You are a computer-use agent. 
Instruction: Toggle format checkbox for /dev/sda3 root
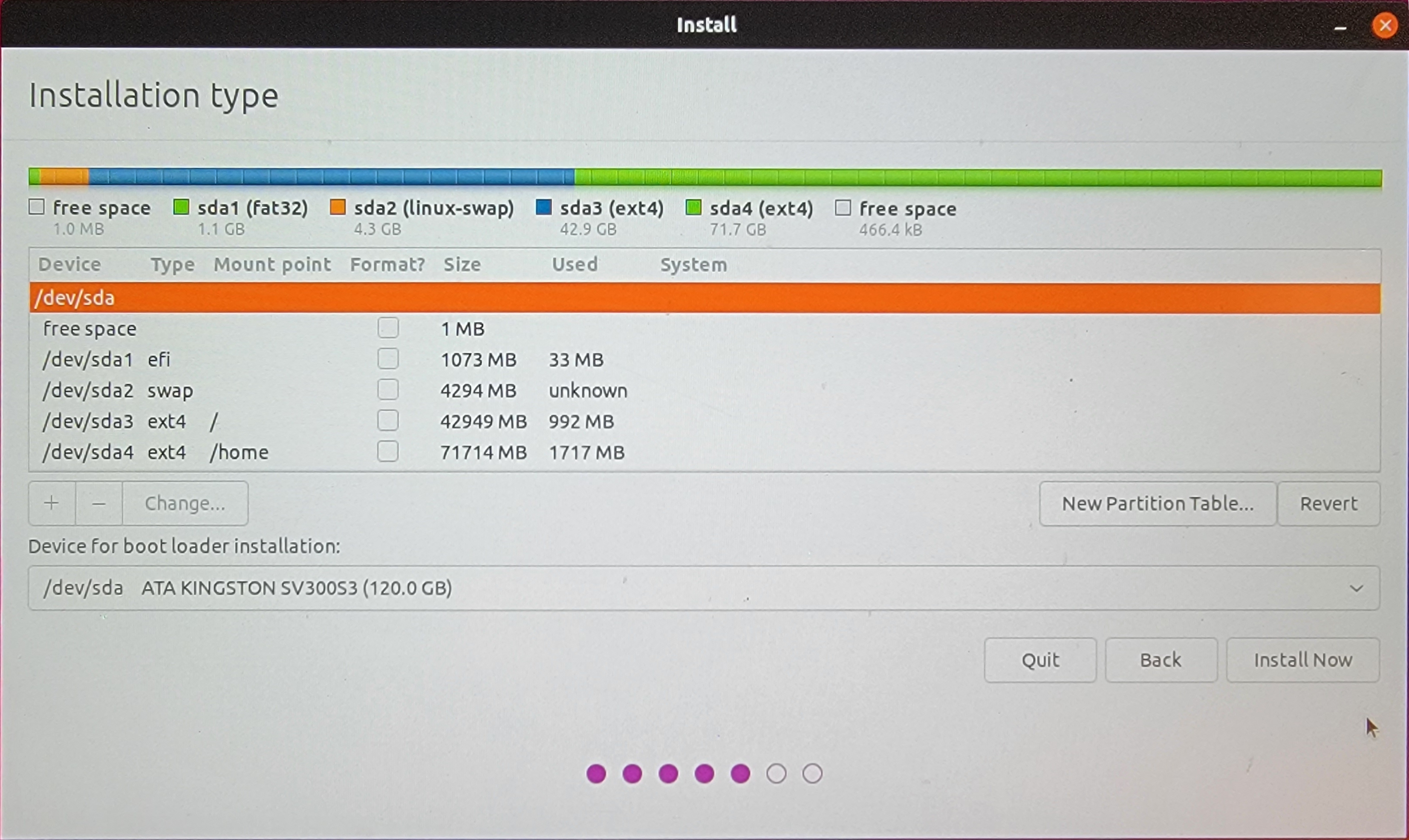click(x=388, y=421)
